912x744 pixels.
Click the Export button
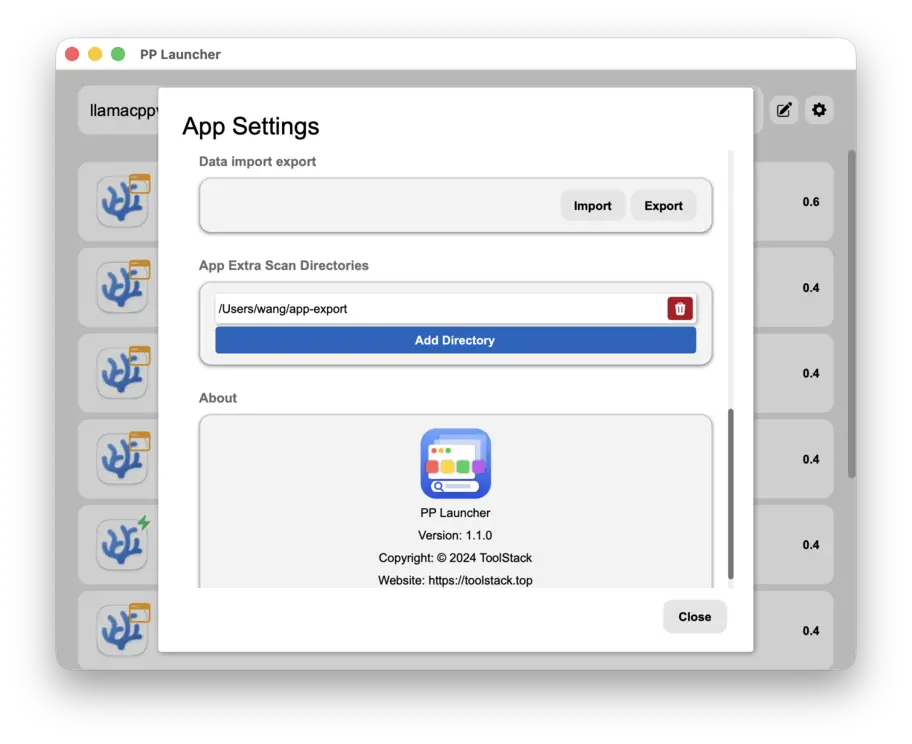(663, 206)
